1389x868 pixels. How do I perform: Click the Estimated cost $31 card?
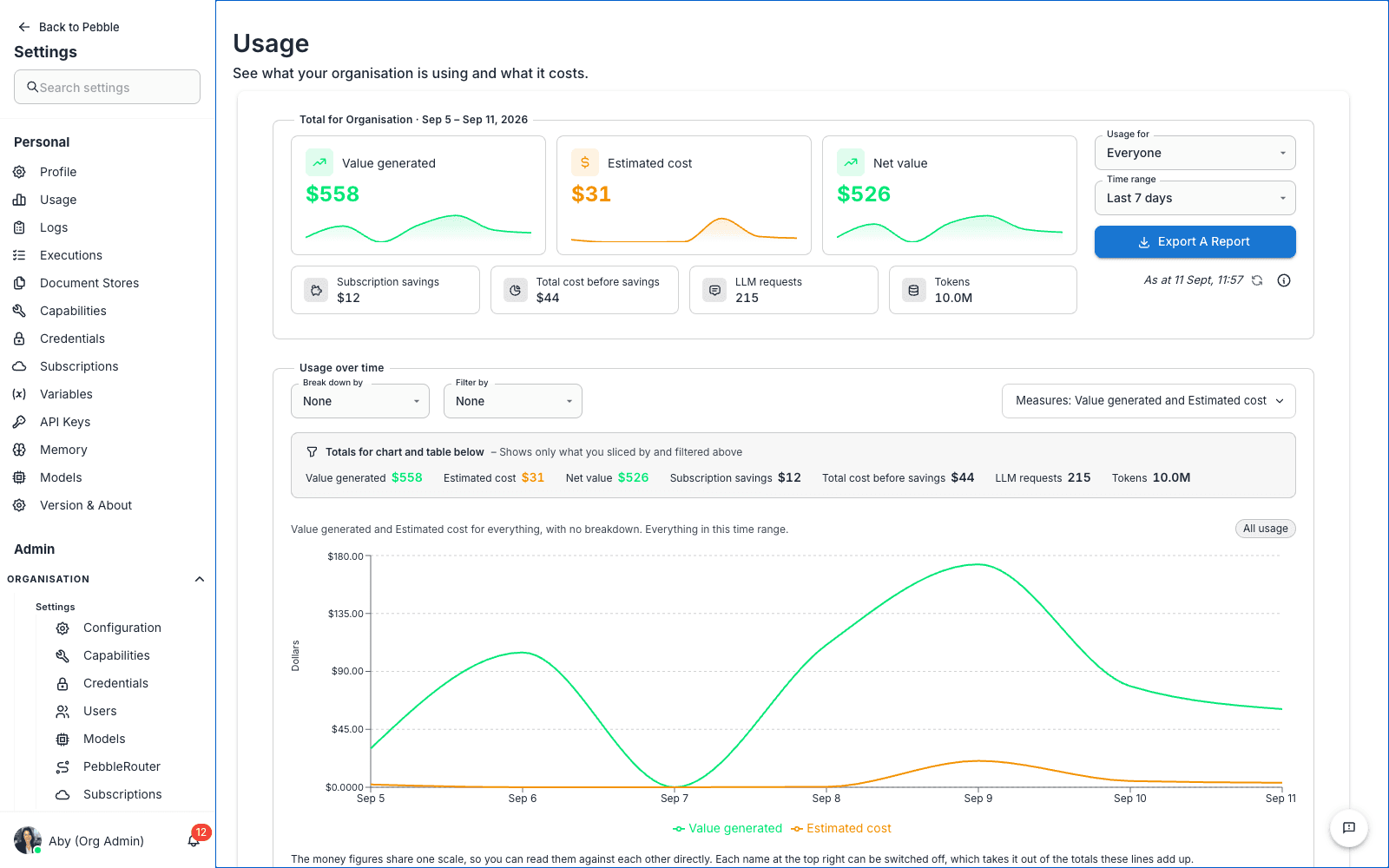click(684, 195)
